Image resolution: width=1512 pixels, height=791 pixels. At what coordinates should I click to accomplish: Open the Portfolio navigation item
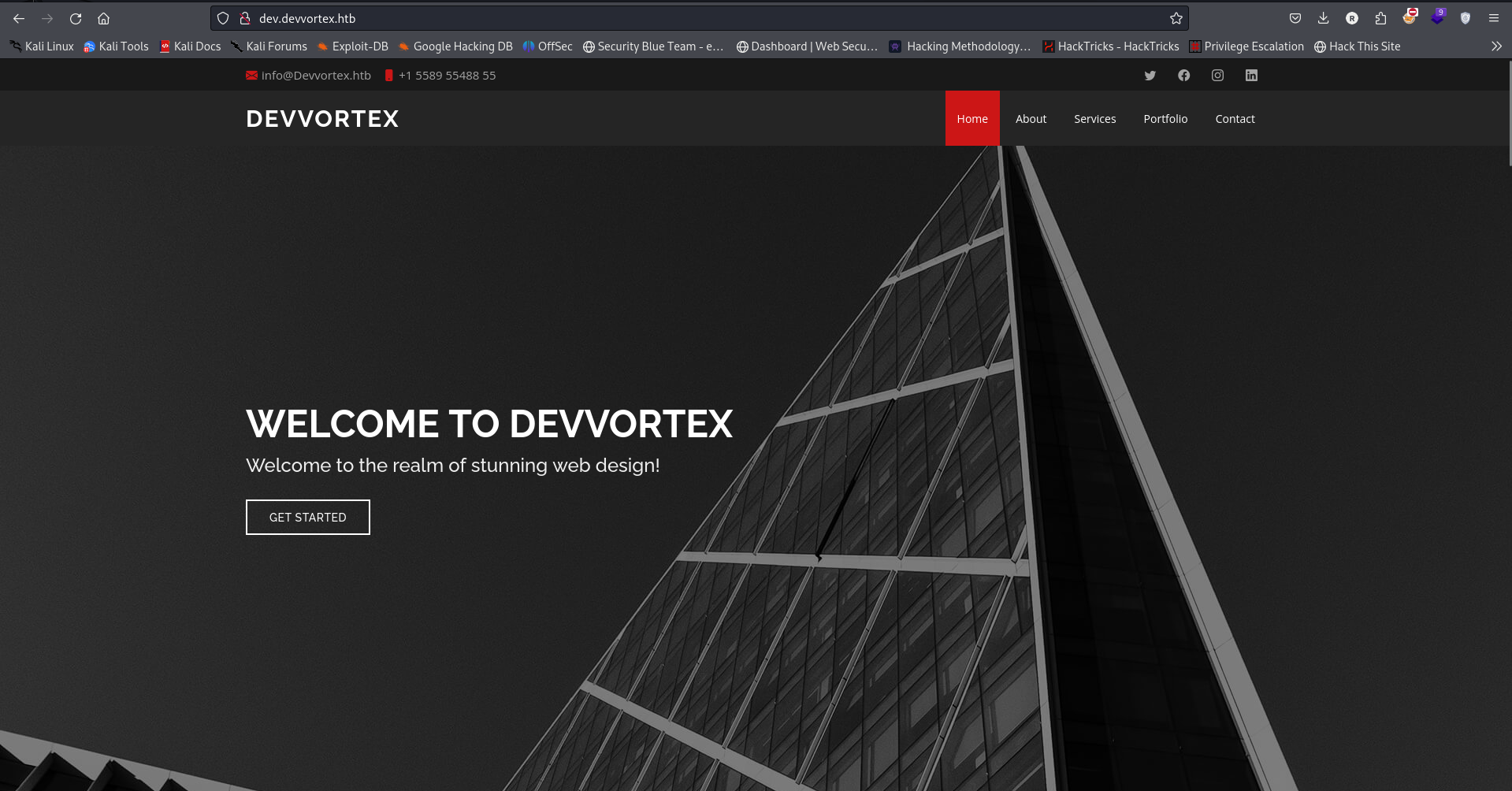point(1165,119)
